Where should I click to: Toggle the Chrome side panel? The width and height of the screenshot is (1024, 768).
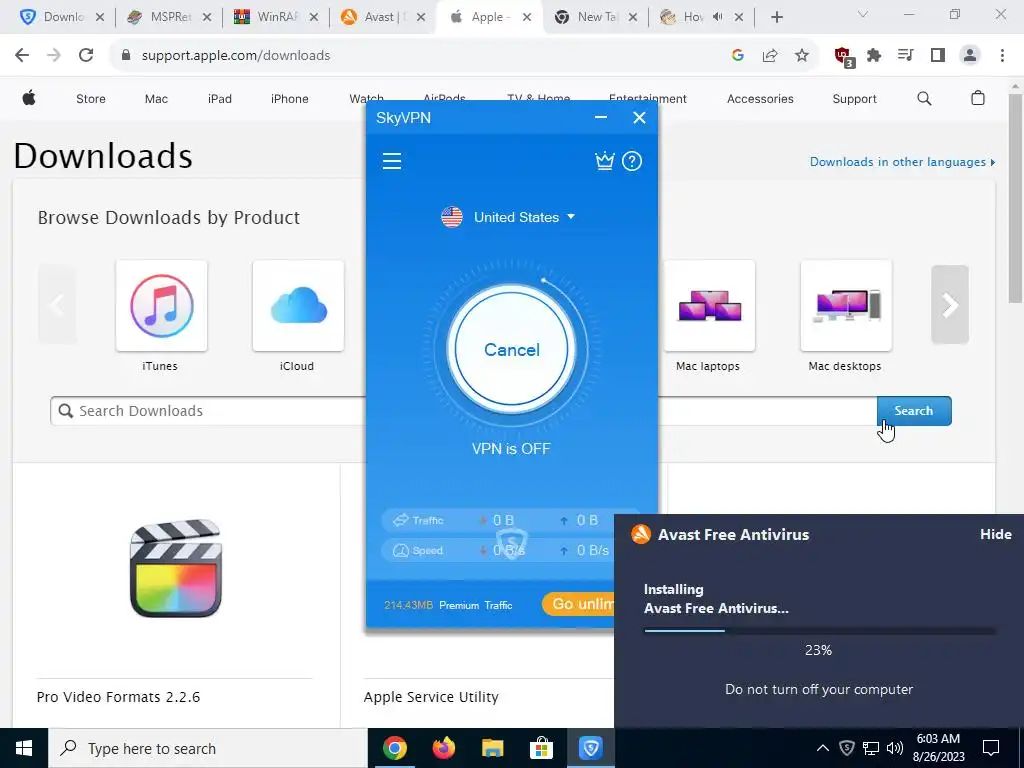coord(938,56)
